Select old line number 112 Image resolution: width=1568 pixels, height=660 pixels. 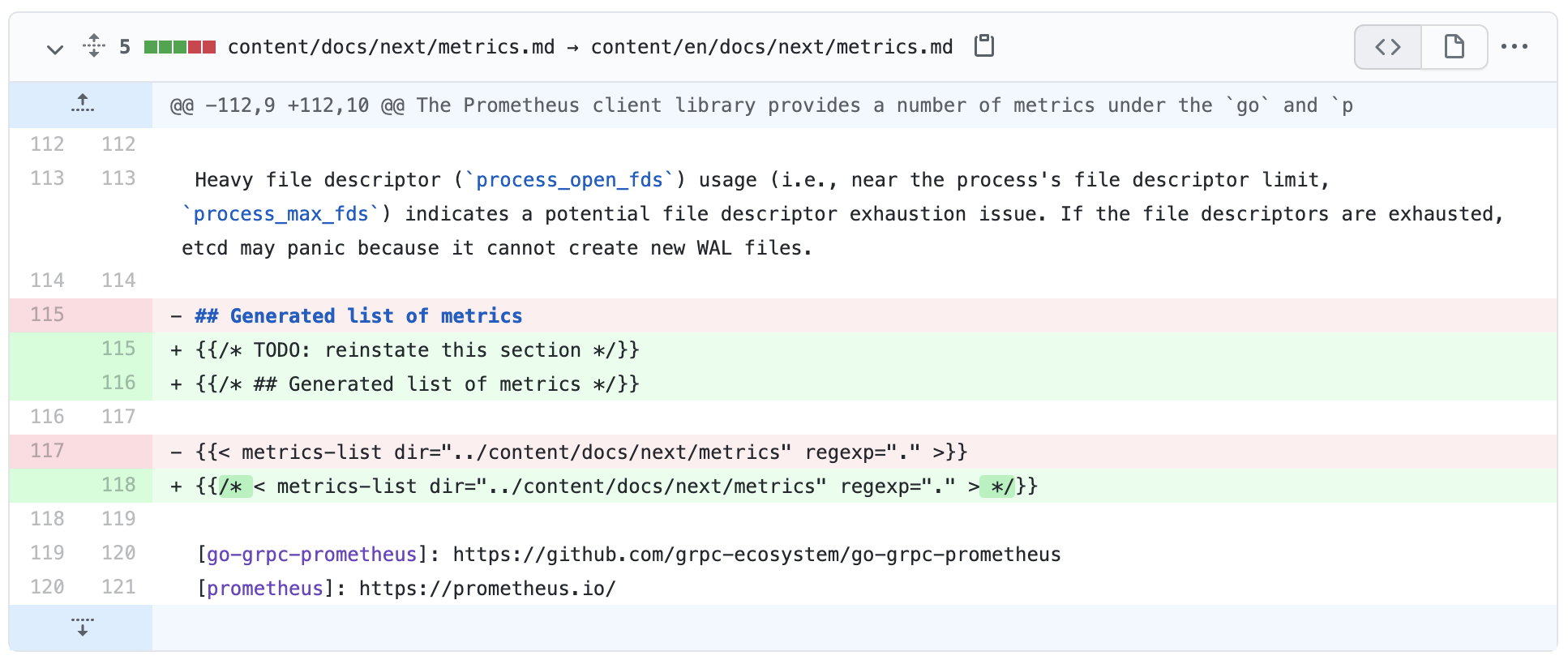[47, 144]
